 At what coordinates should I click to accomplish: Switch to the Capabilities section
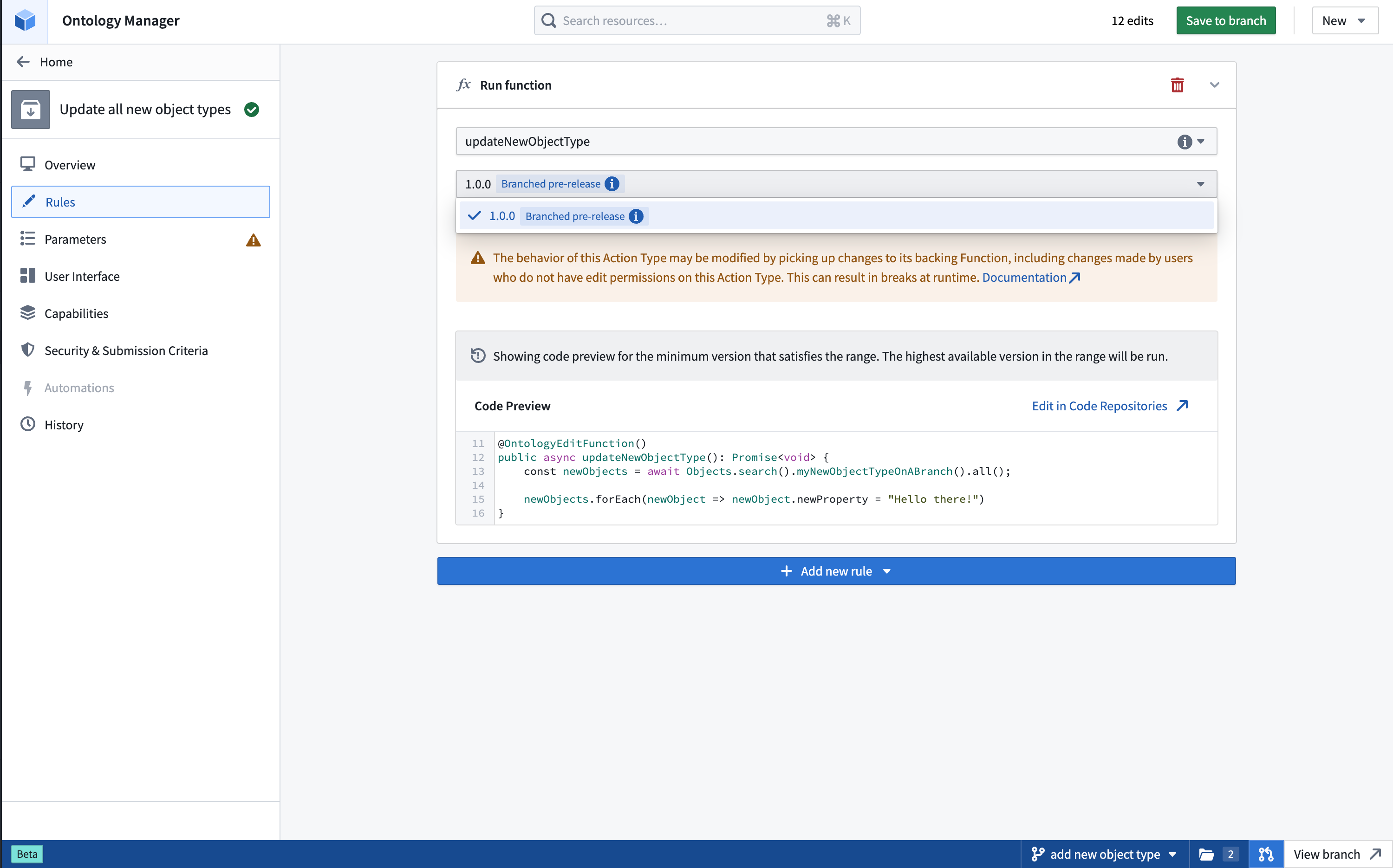[x=76, y=313]
